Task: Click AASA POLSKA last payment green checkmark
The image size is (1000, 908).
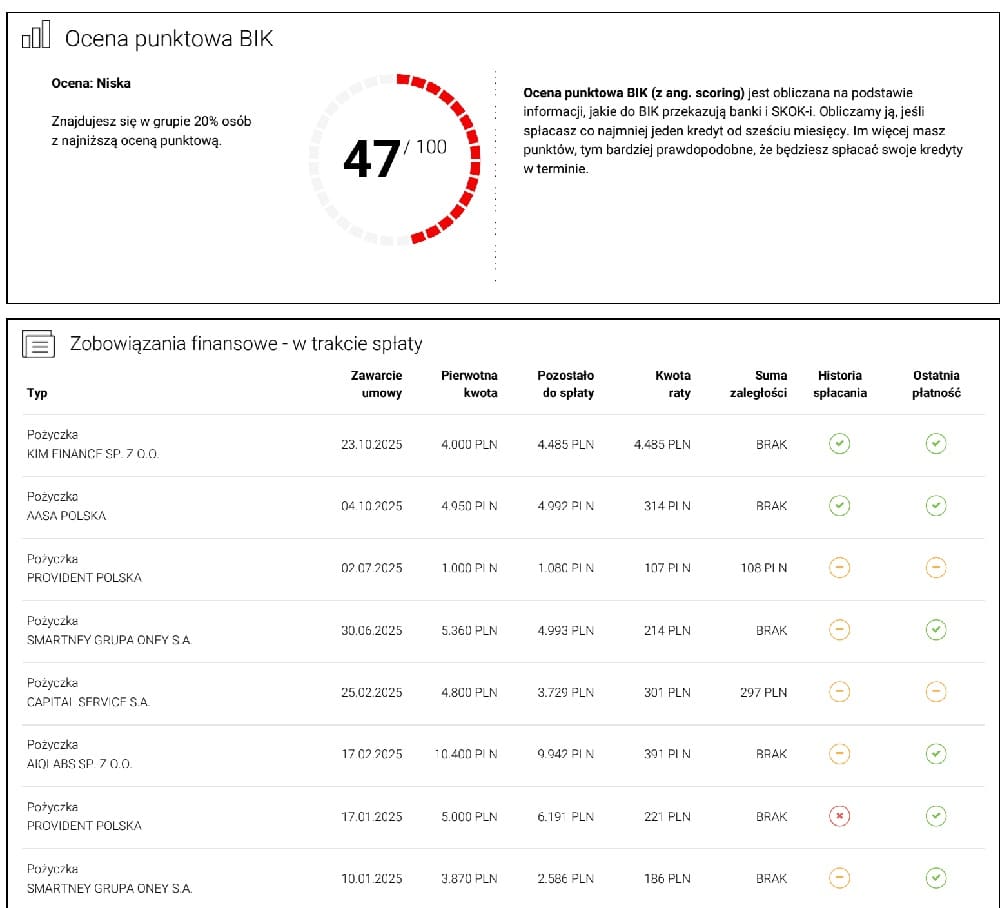Action: tap(935, 506)
